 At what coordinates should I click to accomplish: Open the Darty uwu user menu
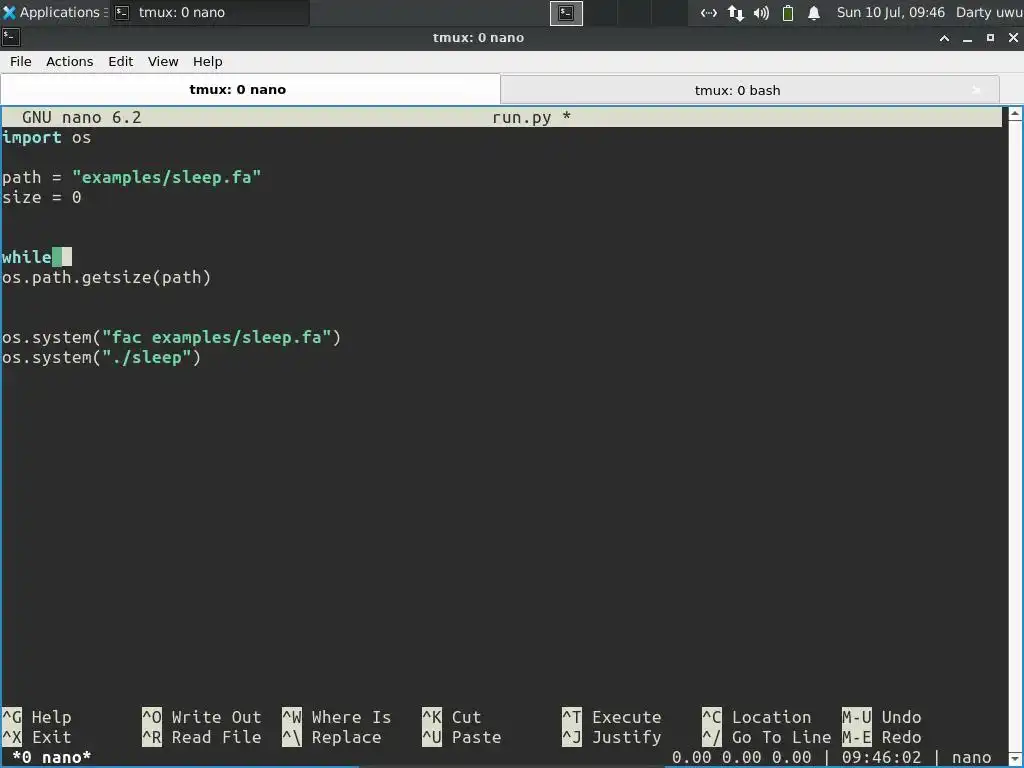coord(989,12)
